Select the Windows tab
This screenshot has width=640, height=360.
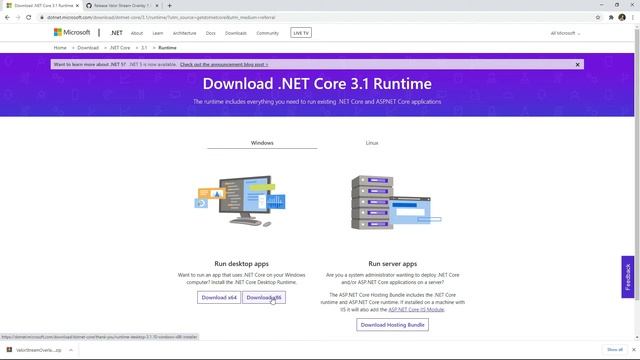tap(262, 143)
